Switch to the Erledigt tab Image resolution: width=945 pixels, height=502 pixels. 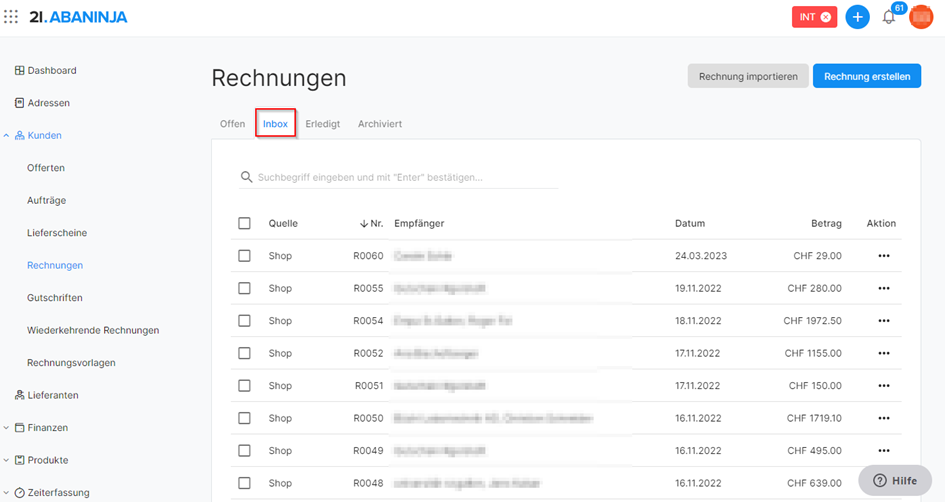pos(322,124)
